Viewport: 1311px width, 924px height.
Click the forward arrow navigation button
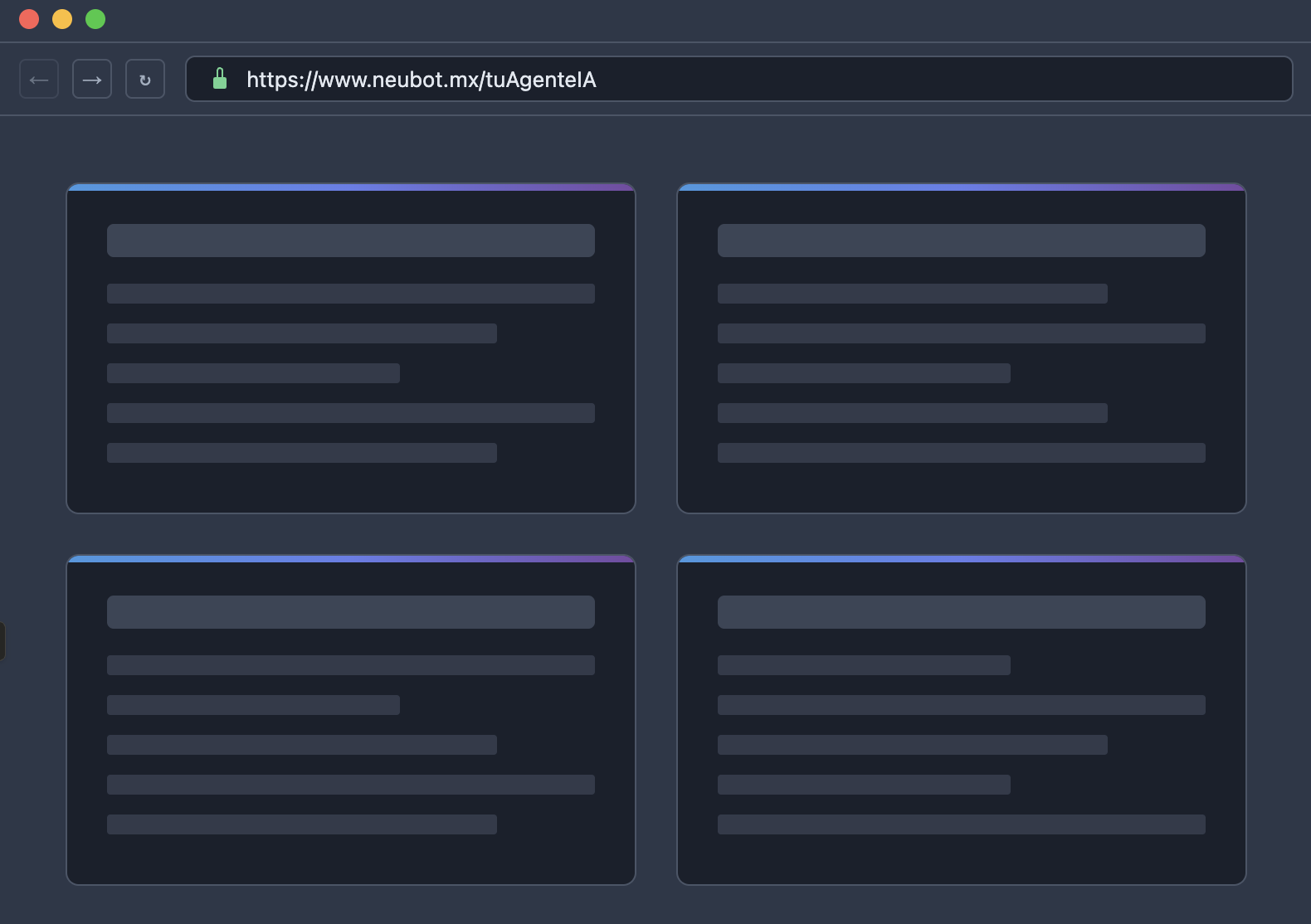coord(92,80)
